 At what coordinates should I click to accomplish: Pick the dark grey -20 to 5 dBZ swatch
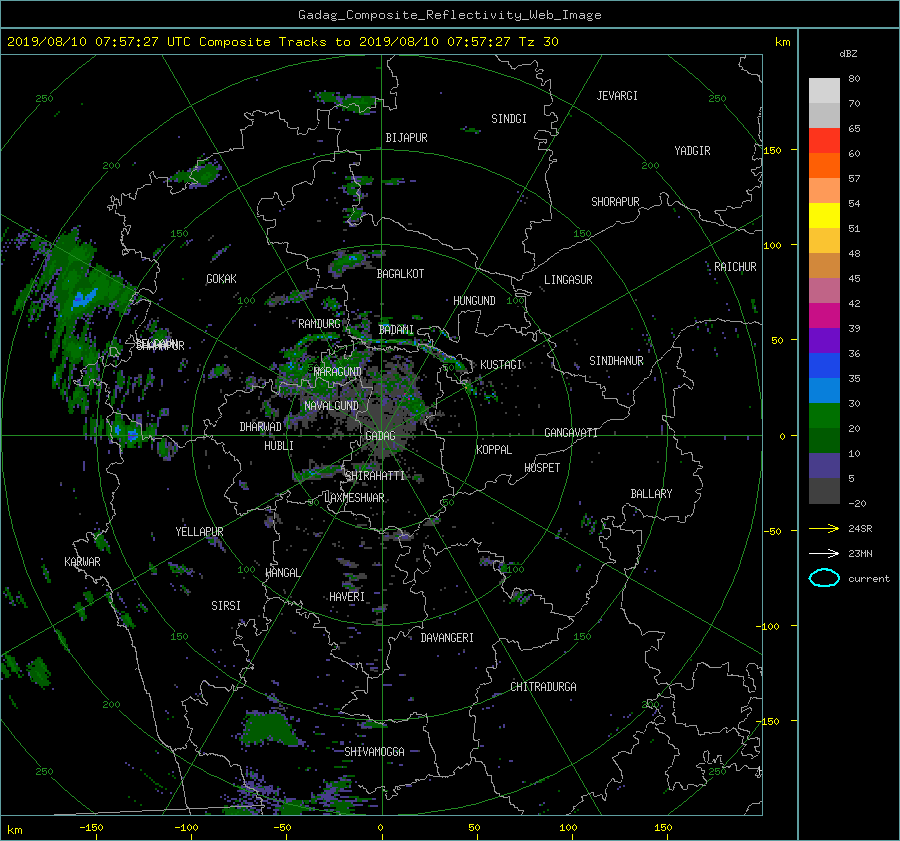tap(824, 490)
